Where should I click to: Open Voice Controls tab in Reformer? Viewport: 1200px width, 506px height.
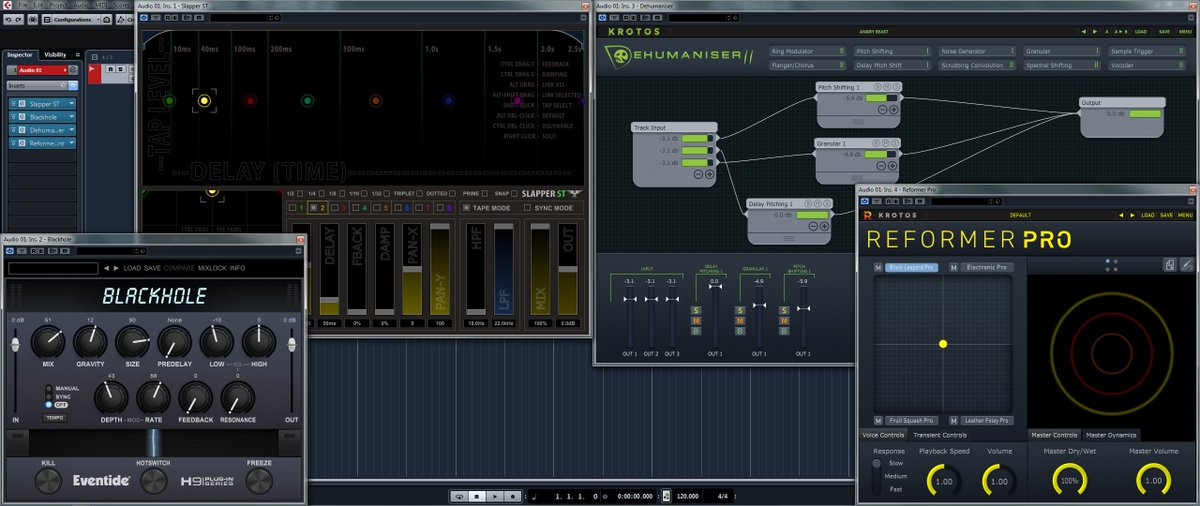[884, 435]
